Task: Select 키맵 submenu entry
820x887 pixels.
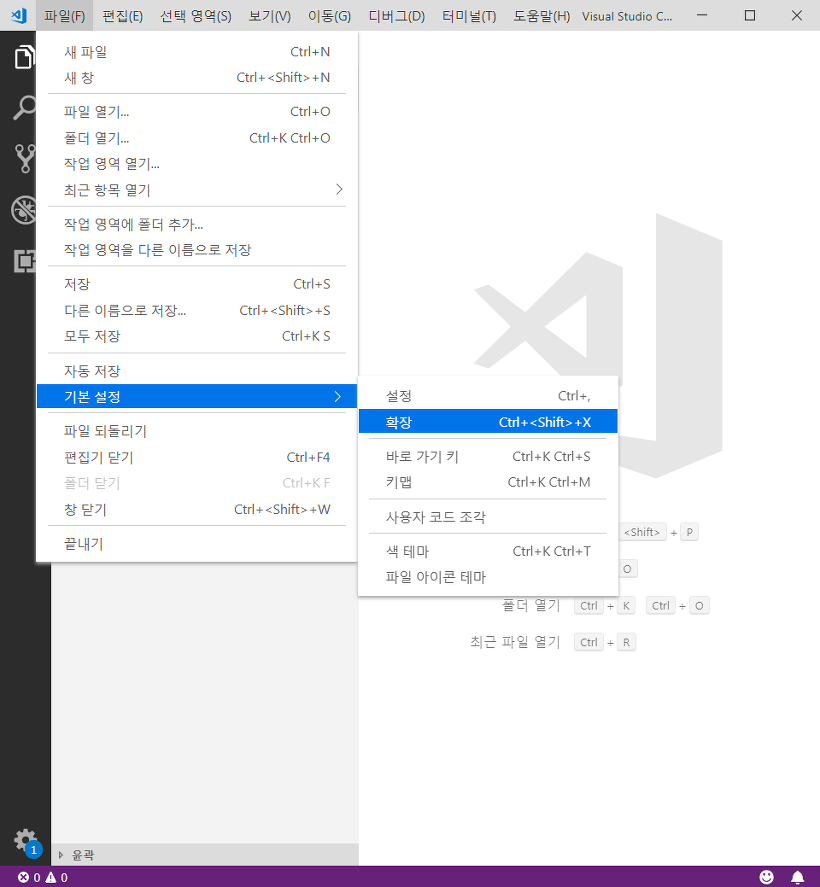Action: [488, 482]
